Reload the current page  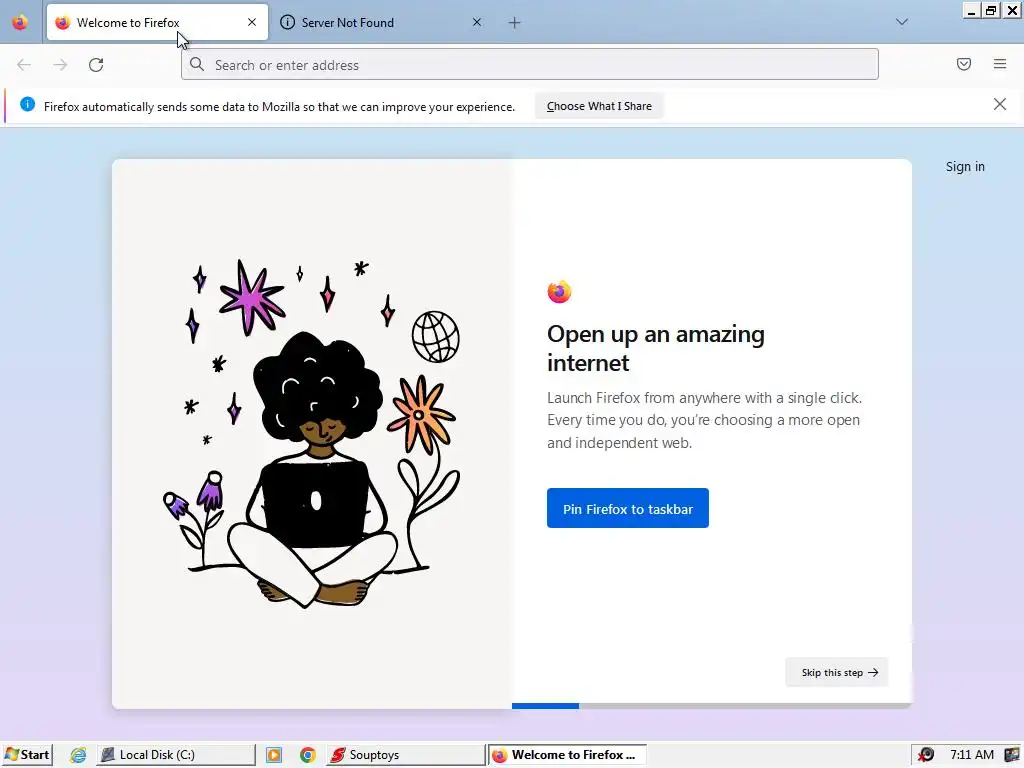point(96,65)
